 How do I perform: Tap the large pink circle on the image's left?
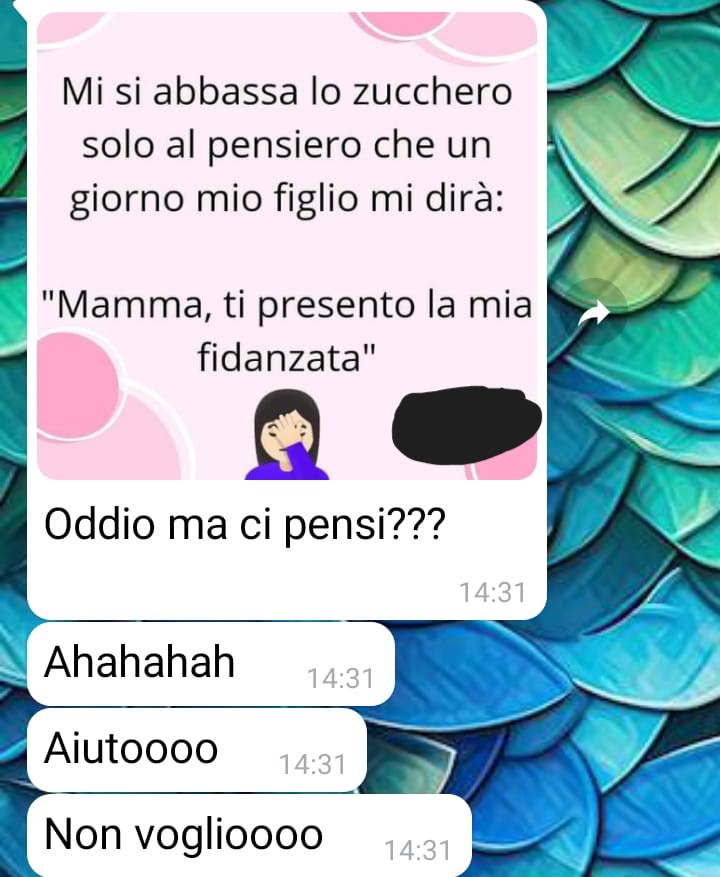[x=77, y=386]
